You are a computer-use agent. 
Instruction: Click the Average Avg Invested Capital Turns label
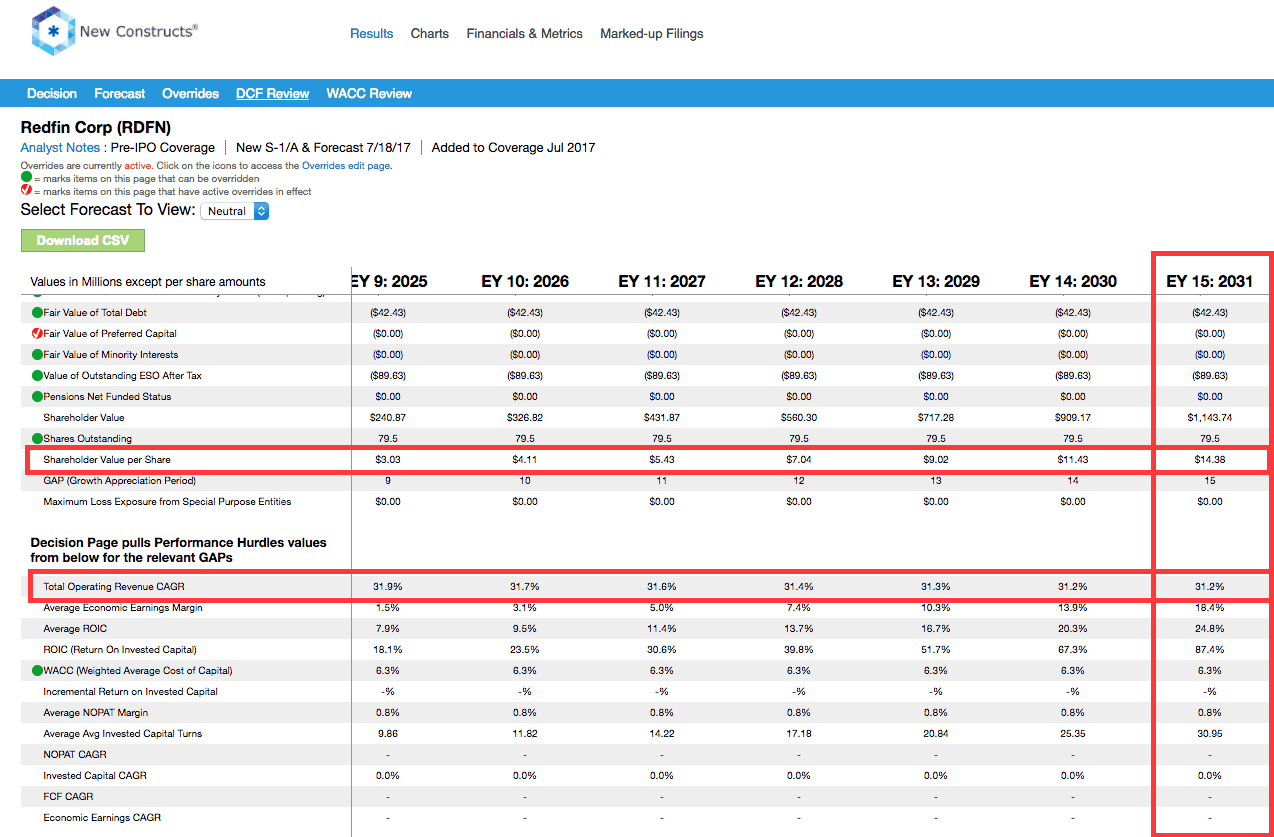pyautogui.click(x=122, y=734)
